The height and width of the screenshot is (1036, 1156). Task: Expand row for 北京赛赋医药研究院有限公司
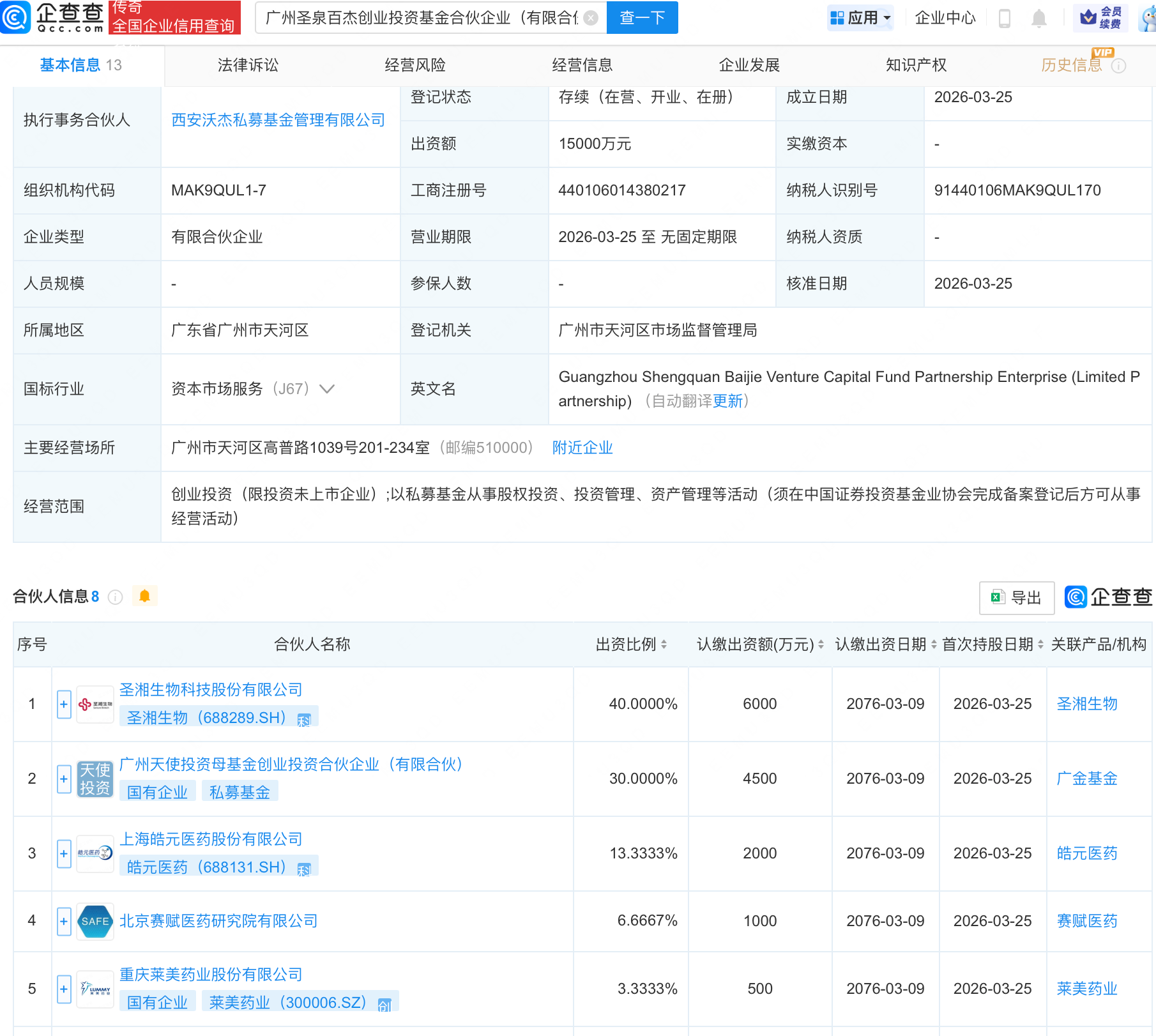64,921
